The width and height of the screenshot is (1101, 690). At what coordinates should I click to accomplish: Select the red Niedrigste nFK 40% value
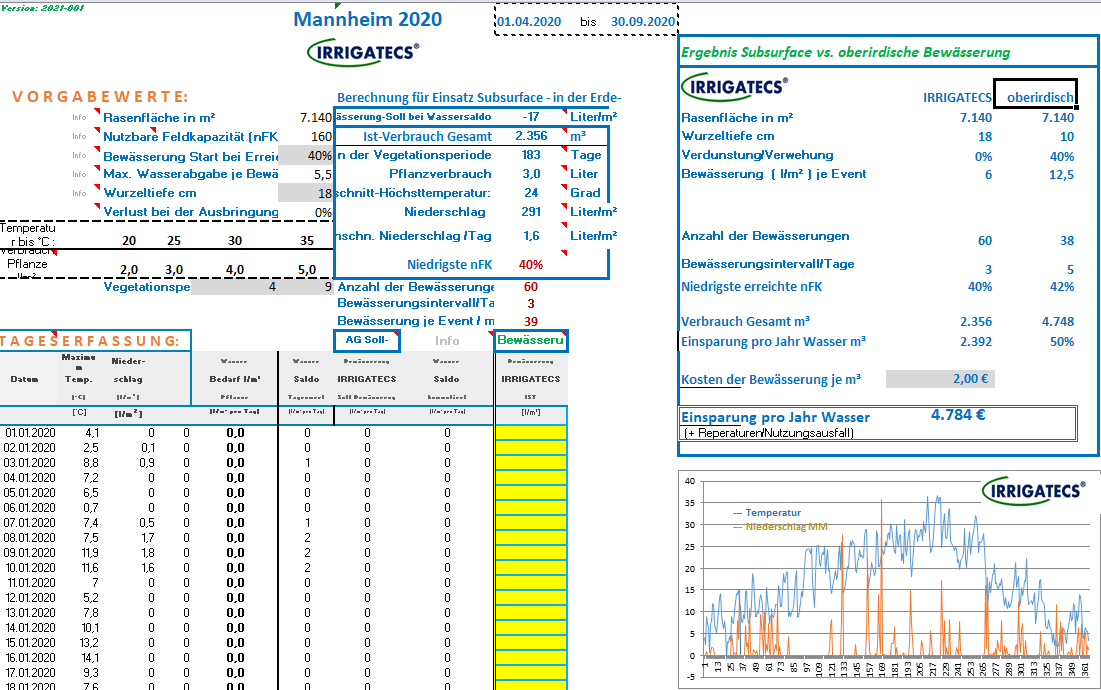pyautogui.click(x=531, y=265)
